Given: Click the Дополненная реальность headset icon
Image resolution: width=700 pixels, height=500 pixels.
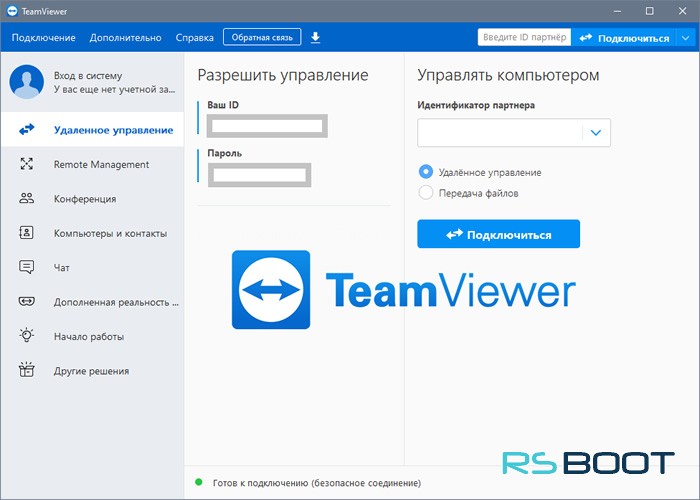Looking at the screenshot, I should coord(27,301).
